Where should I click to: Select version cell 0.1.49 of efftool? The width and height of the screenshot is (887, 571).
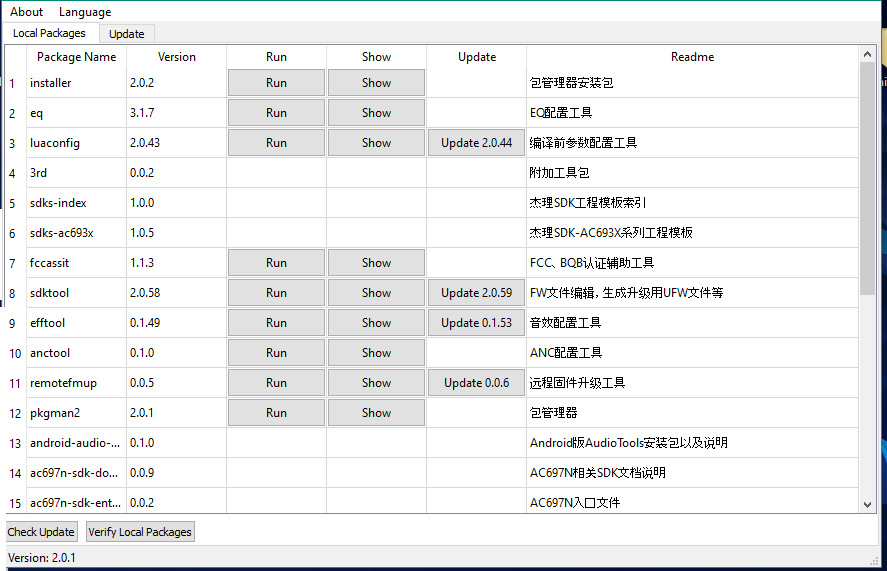(x=176, y=323)
